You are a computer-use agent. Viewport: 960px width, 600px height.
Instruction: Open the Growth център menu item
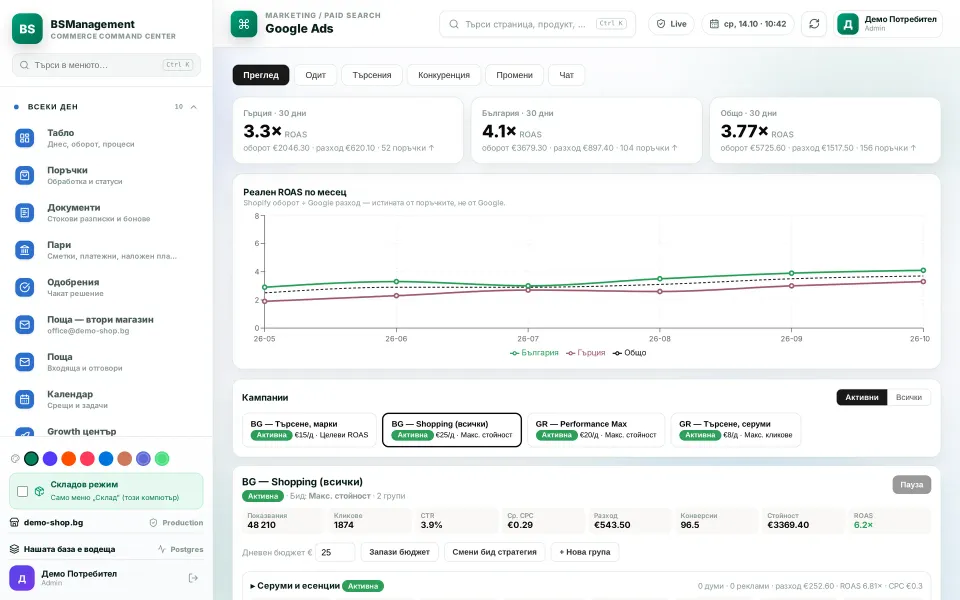click(x=107, y=431)
